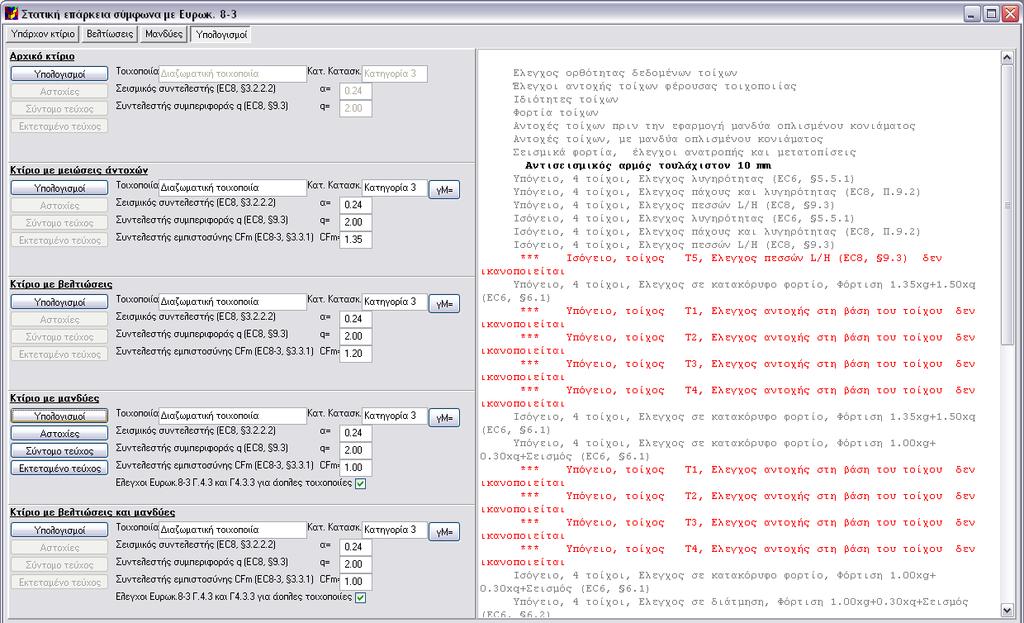
Task: Edit q= field in Κτίριο με βελτιώσεις
Action: pyautogui.click(x=356, y=336)
